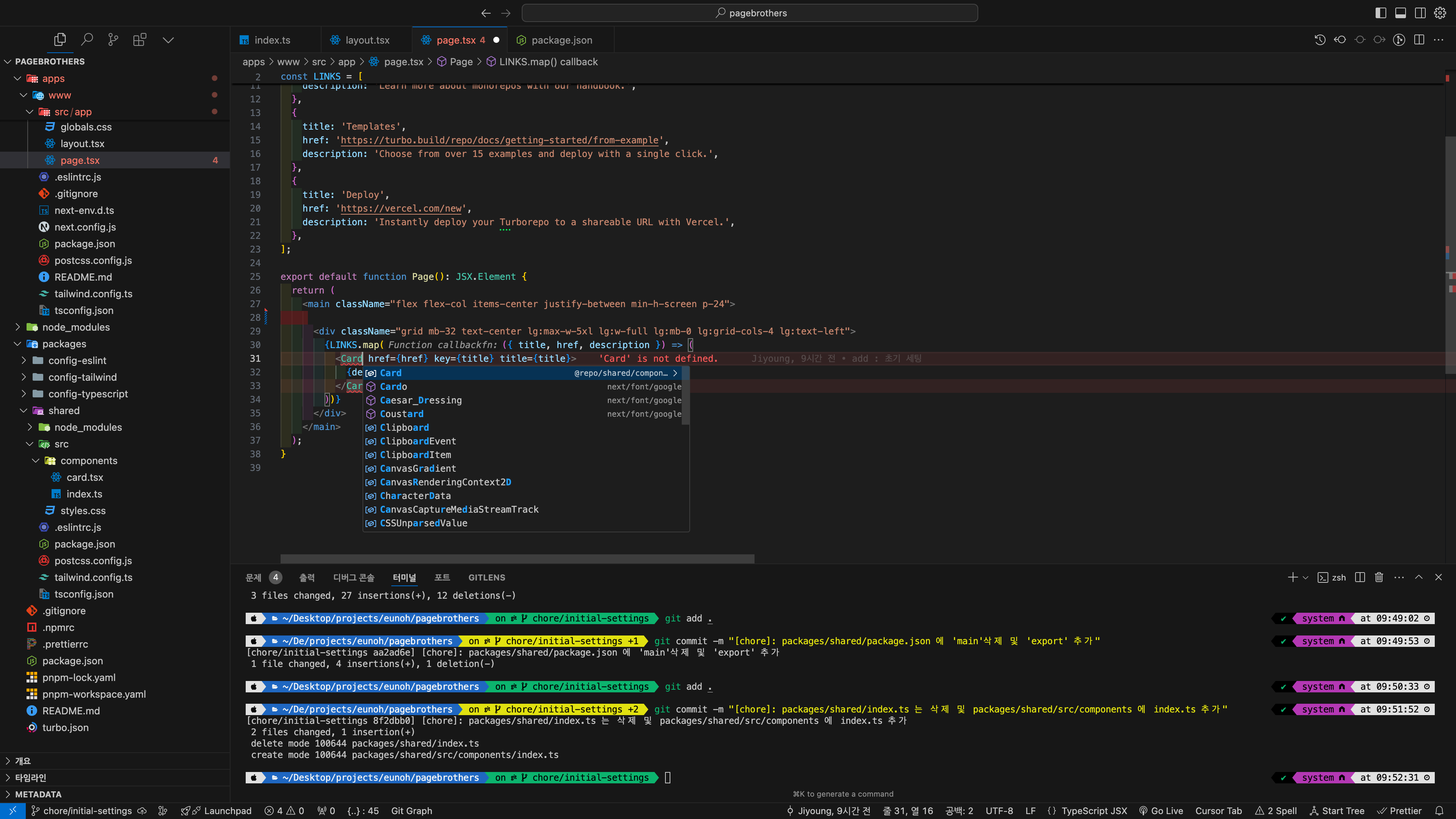
Task: Open Source Control view icon
Action: [113, 39]
